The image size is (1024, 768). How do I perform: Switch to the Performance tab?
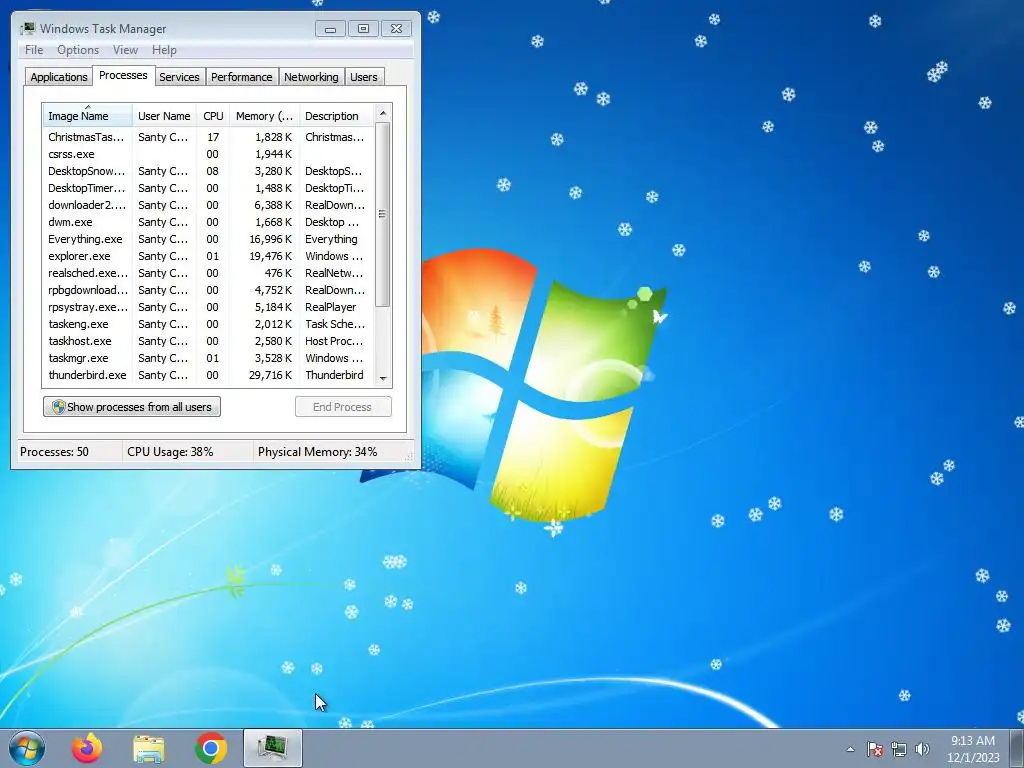click(242, 76)
